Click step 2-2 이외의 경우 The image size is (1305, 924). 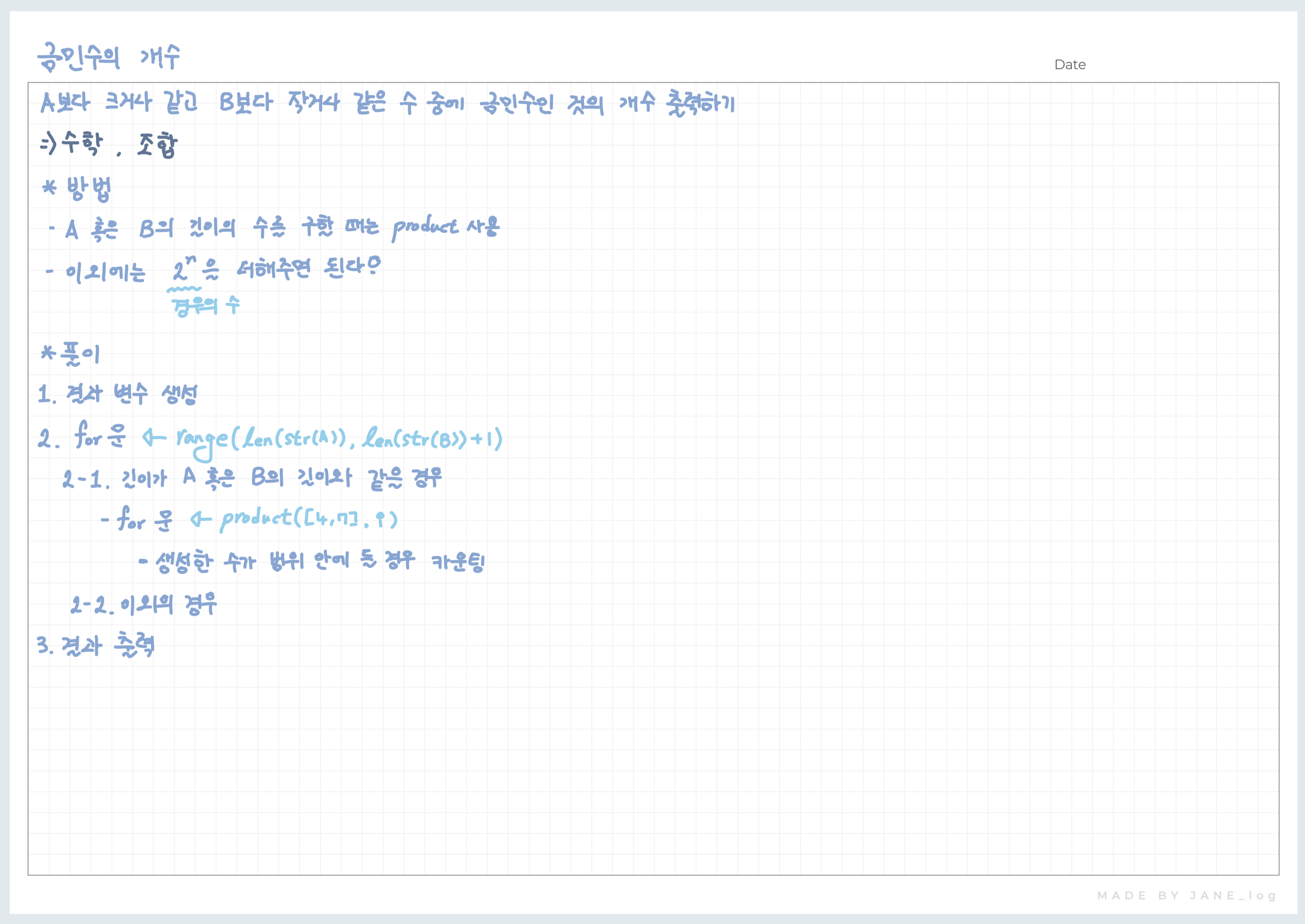click(144, 605)
